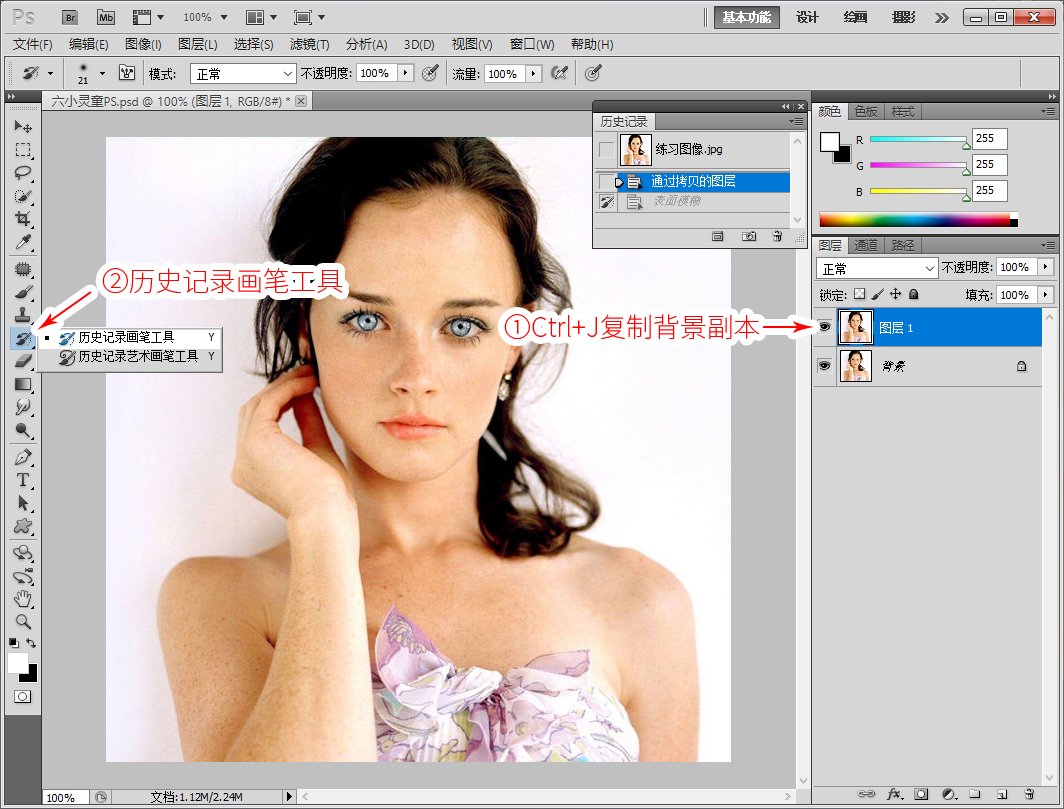Open layer blend mode 正常 dropdown
The height and width of the screenshot is (809, 1064).
(x=877, y=269)
